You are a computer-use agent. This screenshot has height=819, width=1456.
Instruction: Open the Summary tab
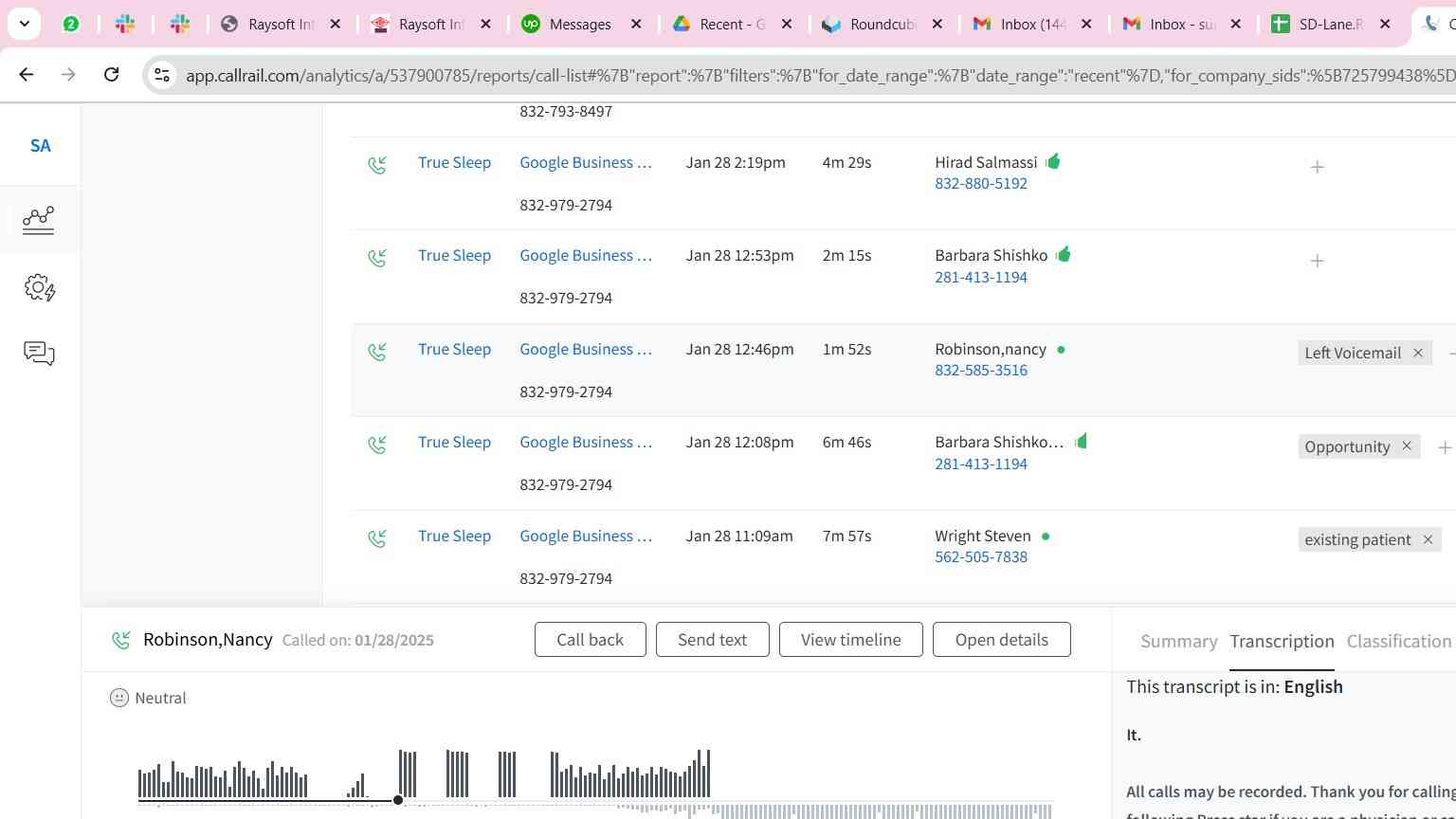tap(1178, 641)
